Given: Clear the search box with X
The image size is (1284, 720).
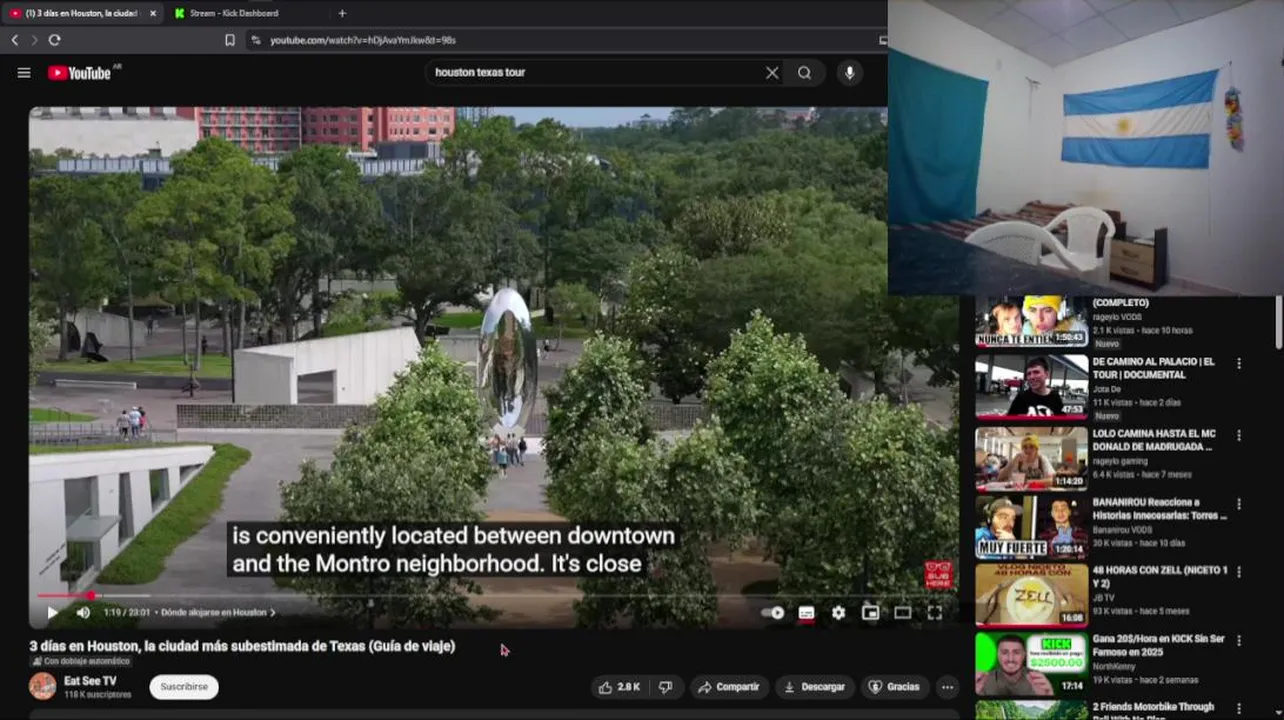Looking at the screenshot, I should 772,73.
